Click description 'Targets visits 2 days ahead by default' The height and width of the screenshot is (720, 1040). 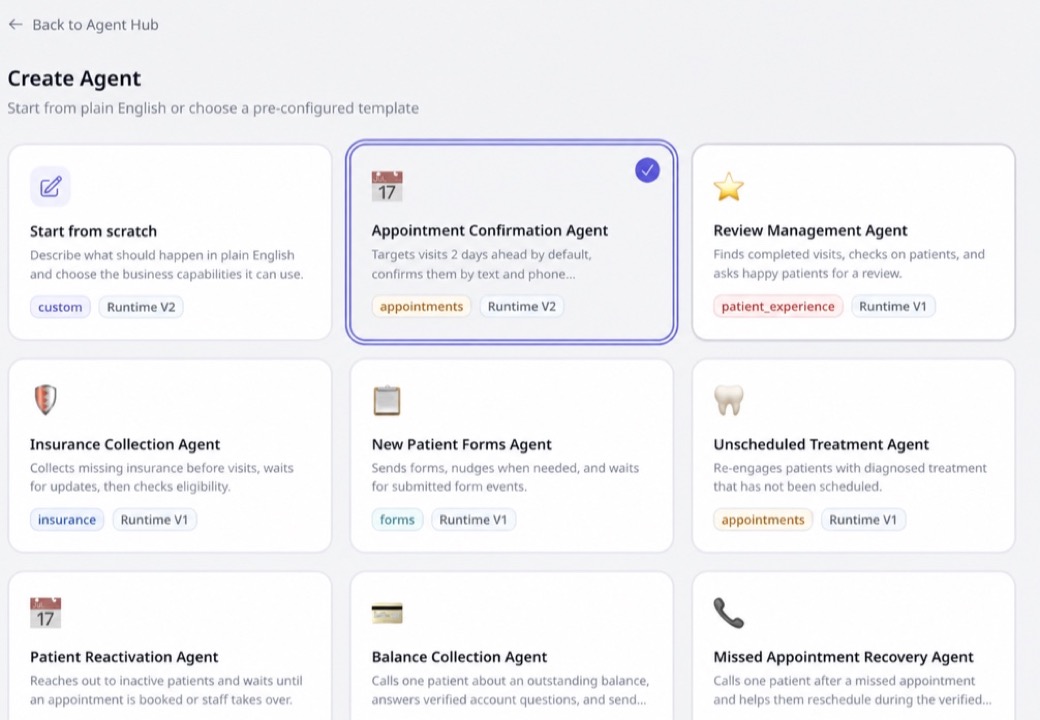[x=482, y=264]
